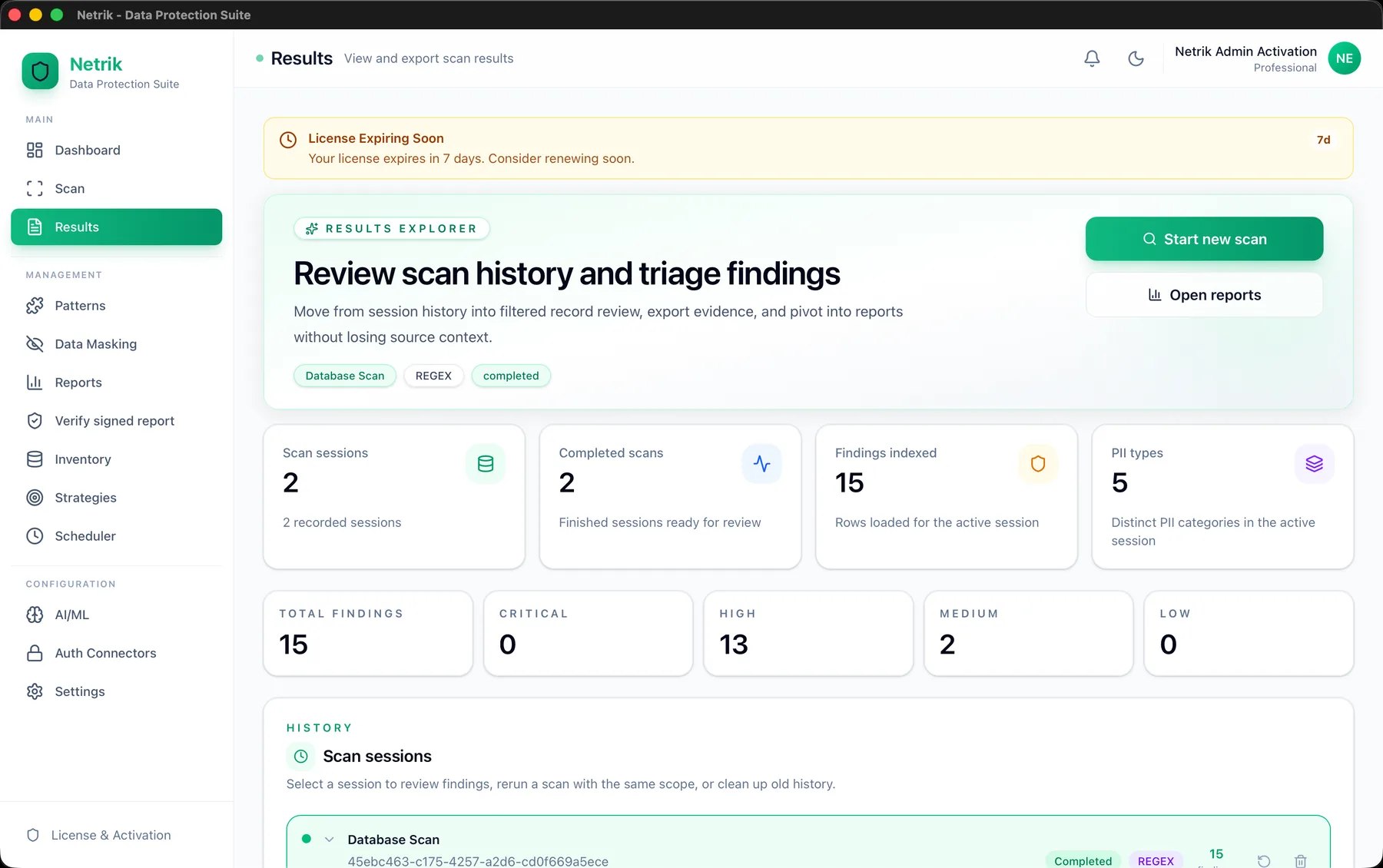Click the PII types layers icon
Screen dimensions: 1383x868
tap(1314, 464)
